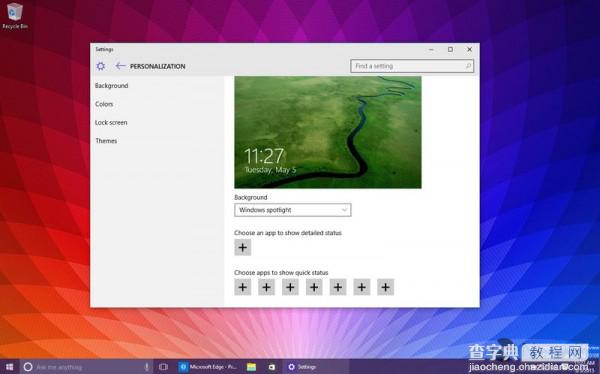600x374 pixels.
Task: Open File Explorer from the taskbar
Action: pos(251,367)
